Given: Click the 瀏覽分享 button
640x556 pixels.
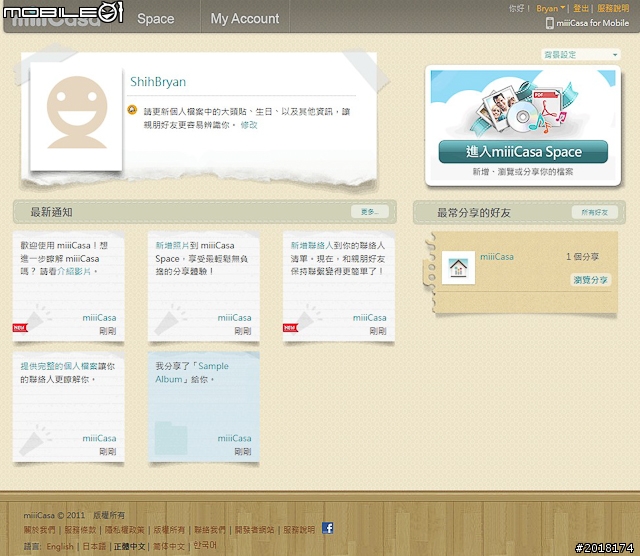Looking at the screenshot, I should (x=590, y=280).
